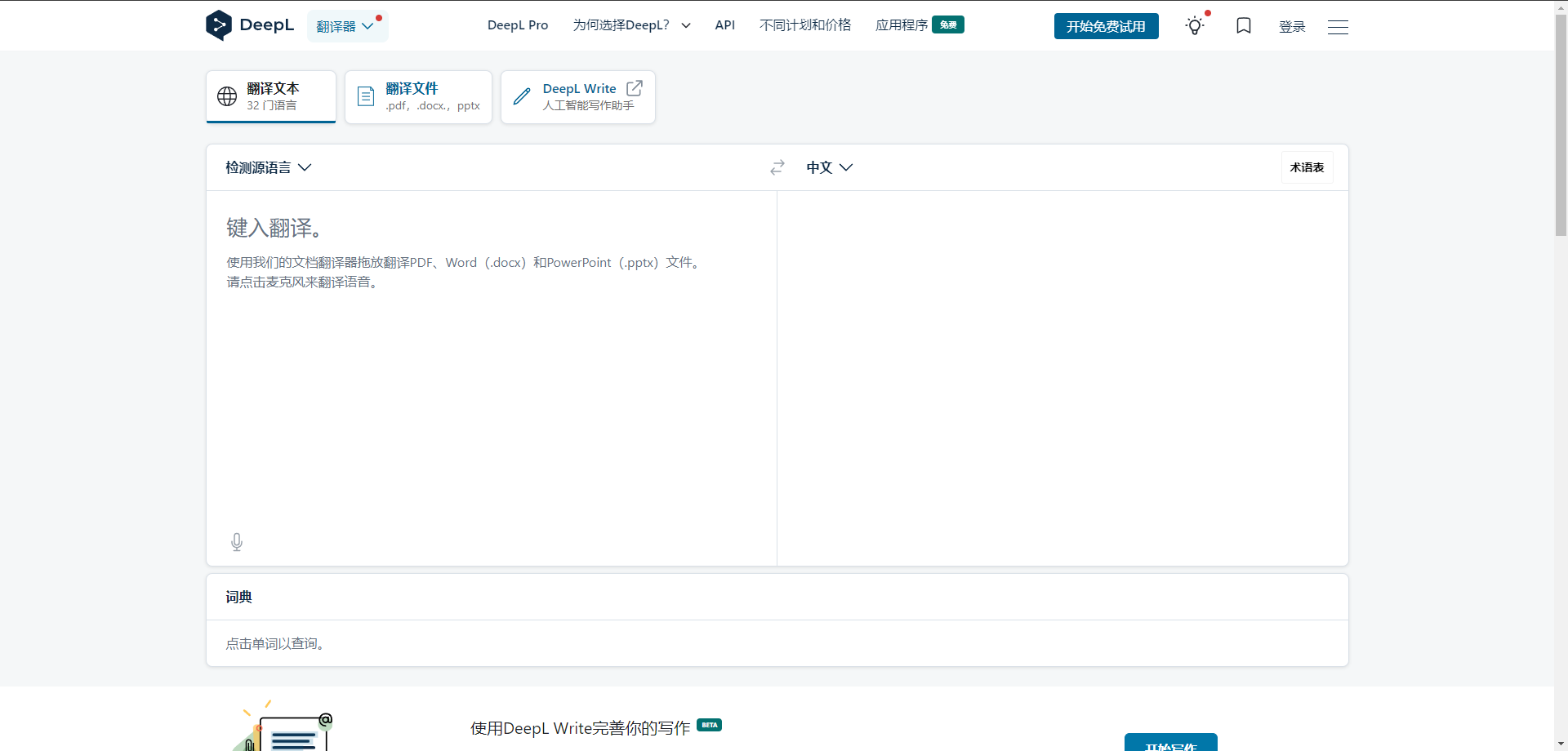Click the microphone to translate speech

tap(237, 542)
